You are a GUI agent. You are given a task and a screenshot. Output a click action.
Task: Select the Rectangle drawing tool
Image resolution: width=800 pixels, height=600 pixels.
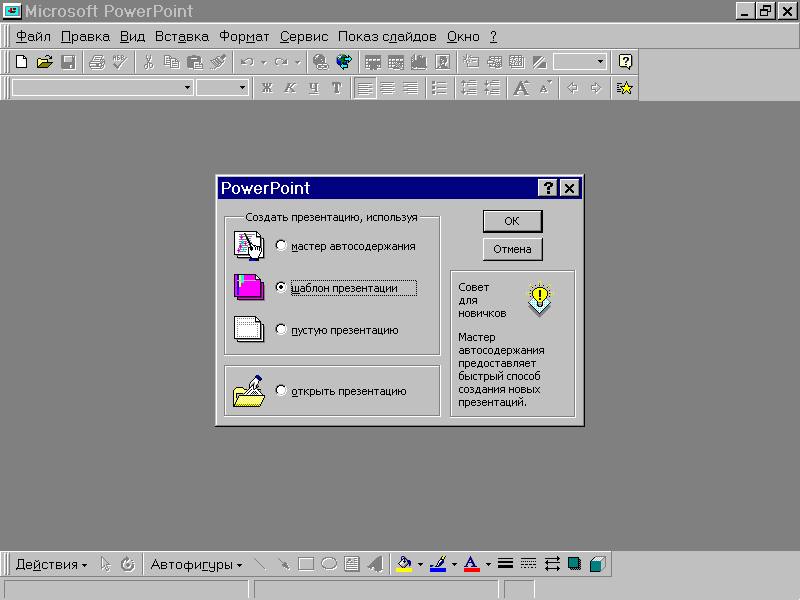pyautogui.click(x=306, y=564)
